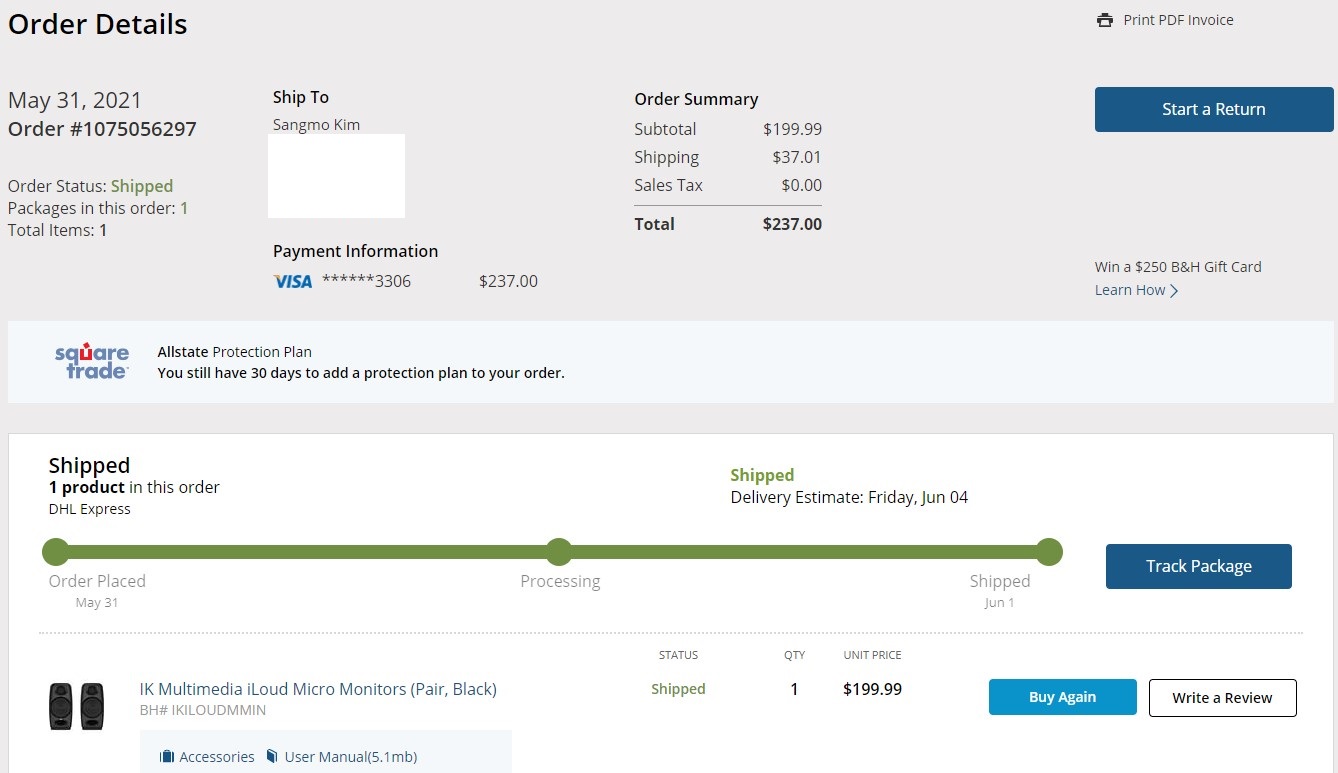1338x773 pixels.
Task: Click the Write a Review button
Action: coord(1222,698)
